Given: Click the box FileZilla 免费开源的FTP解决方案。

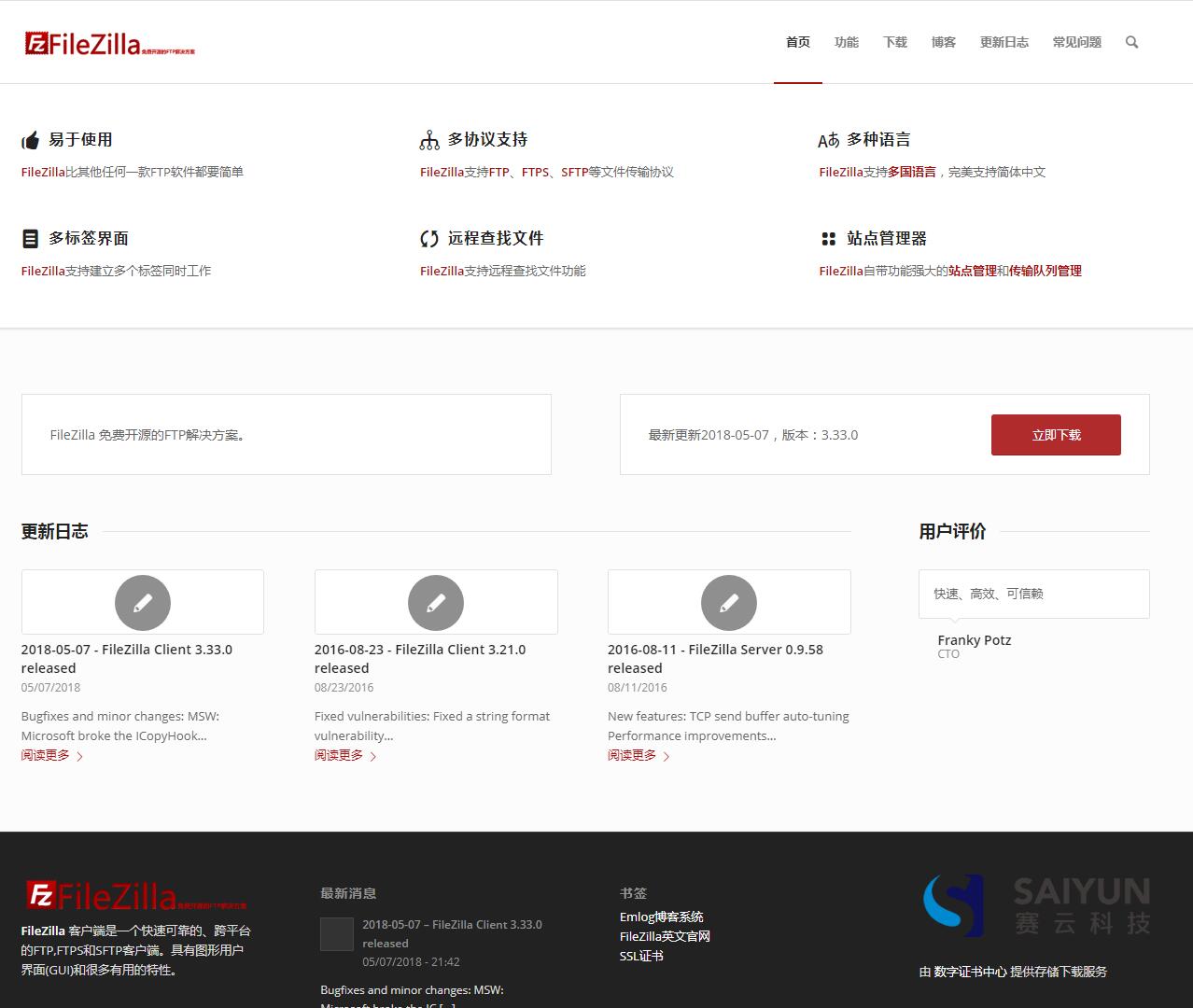Looking at the screenshot, I should pyautogui.click(x=287, y=434).
